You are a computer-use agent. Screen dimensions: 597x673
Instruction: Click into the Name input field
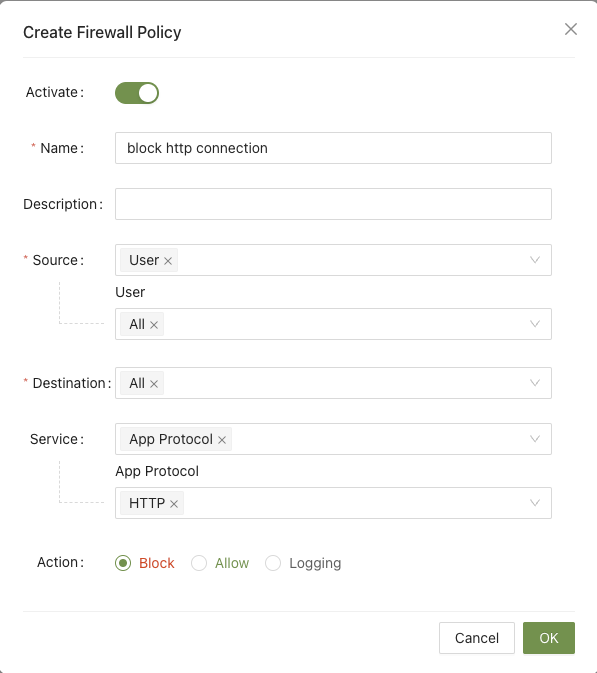coord(333,148)
